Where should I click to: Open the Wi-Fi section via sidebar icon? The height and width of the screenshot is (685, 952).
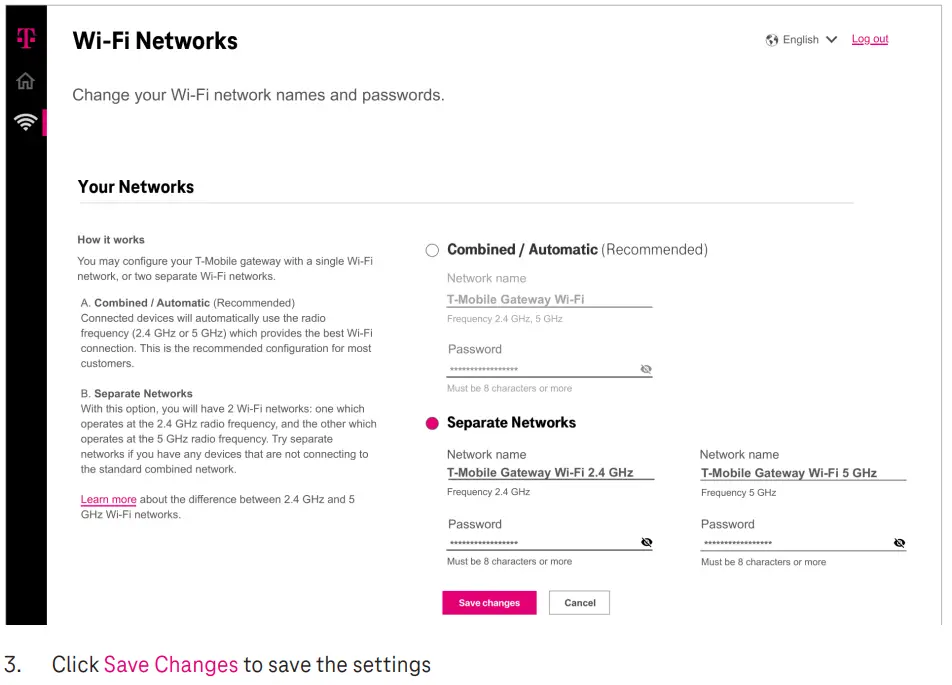point(24,123)
